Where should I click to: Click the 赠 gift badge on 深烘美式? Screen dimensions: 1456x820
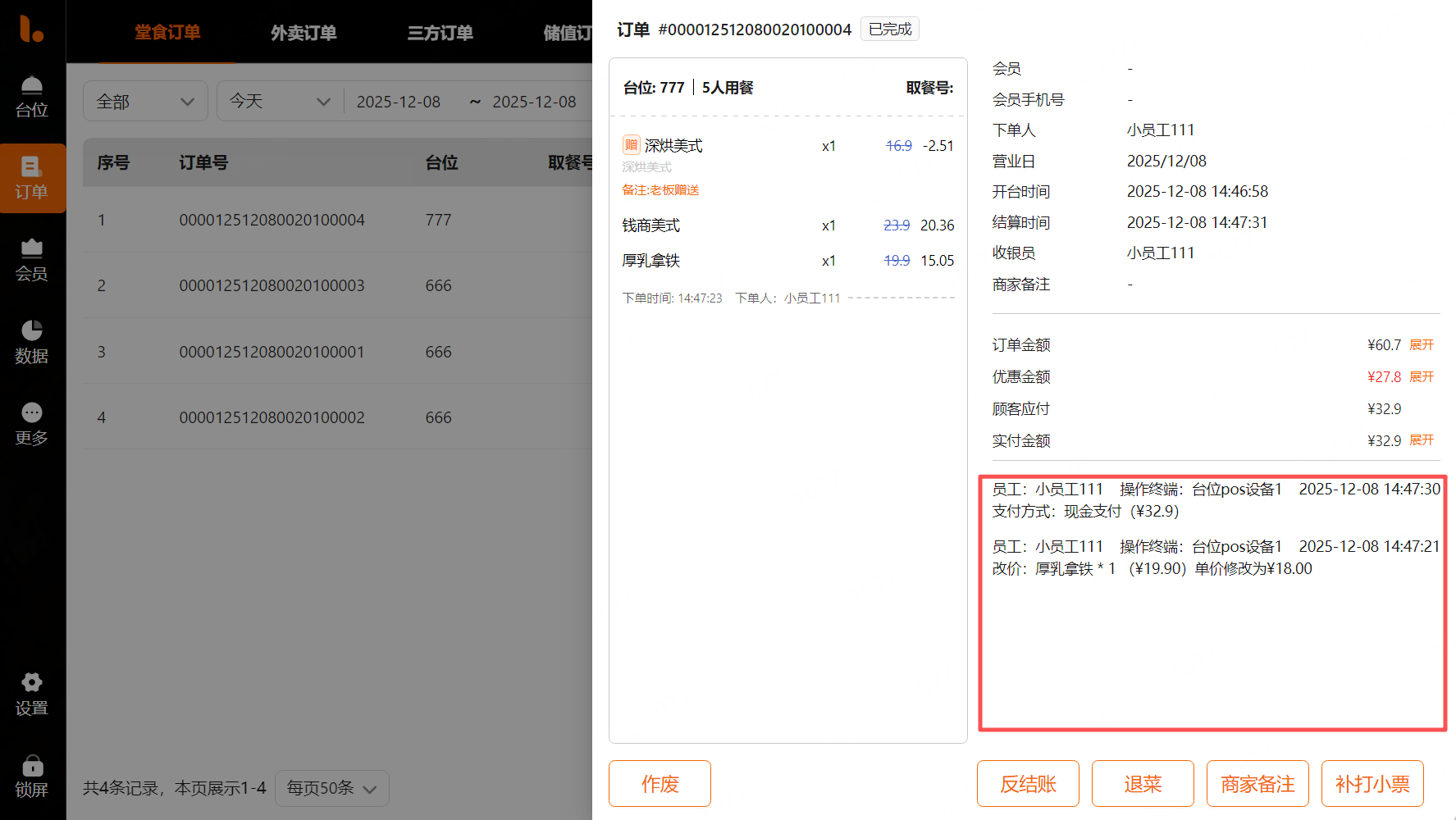tap(631, 145)
